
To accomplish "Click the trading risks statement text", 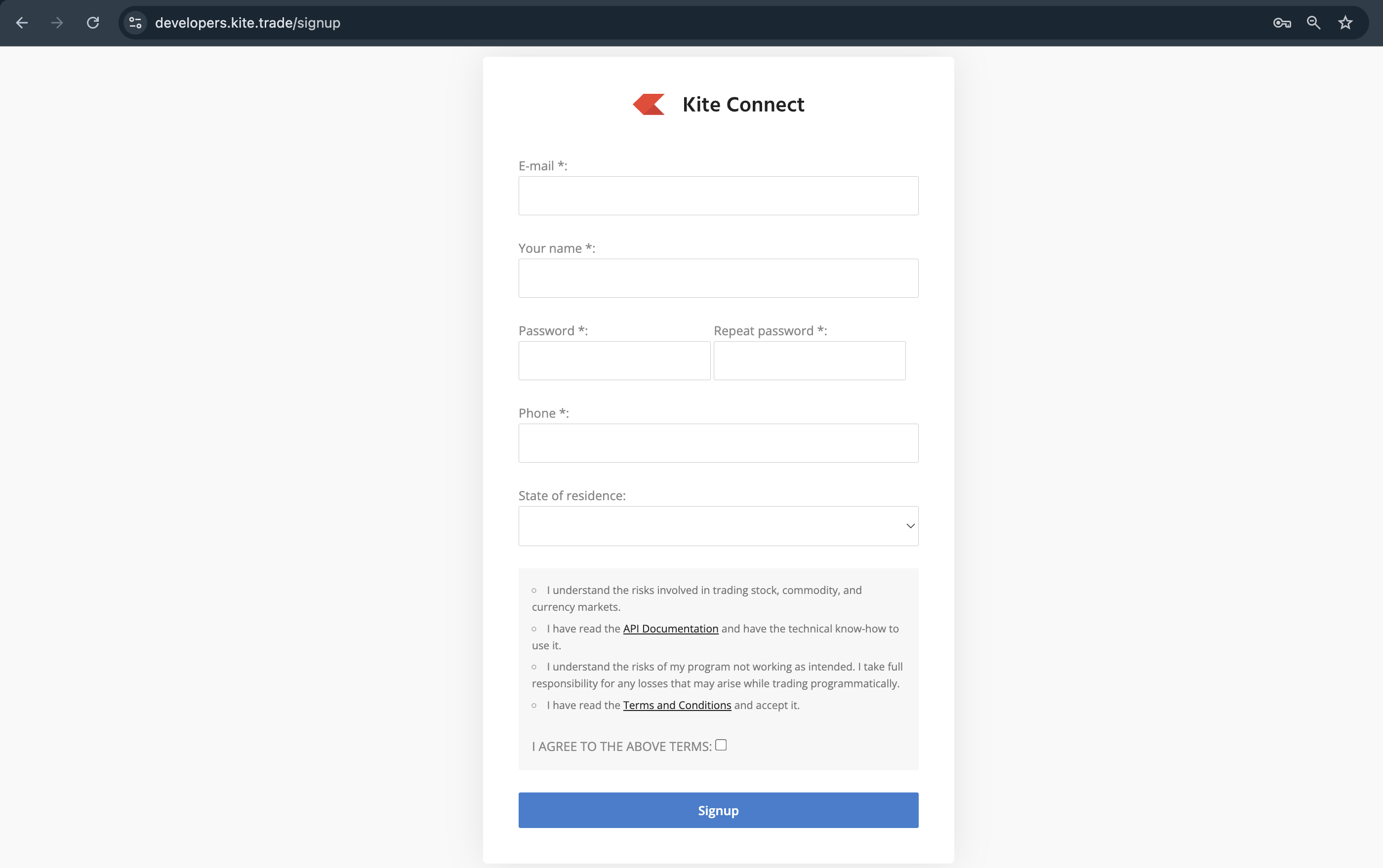I will pos(696,598).
